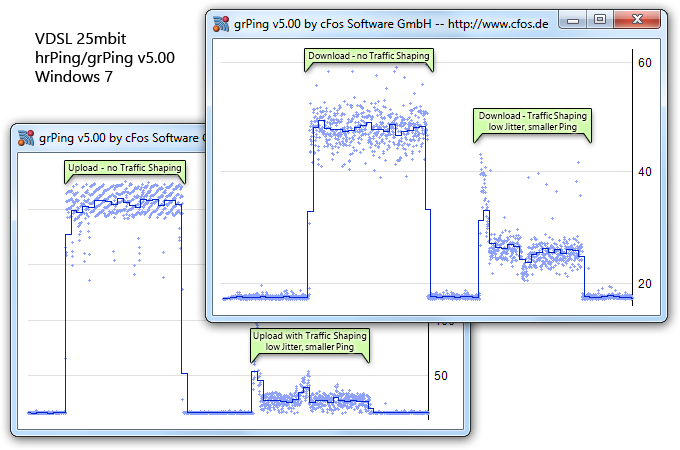
Task: Click the 40 label on the download graph axis
Action: pos(644,172)
